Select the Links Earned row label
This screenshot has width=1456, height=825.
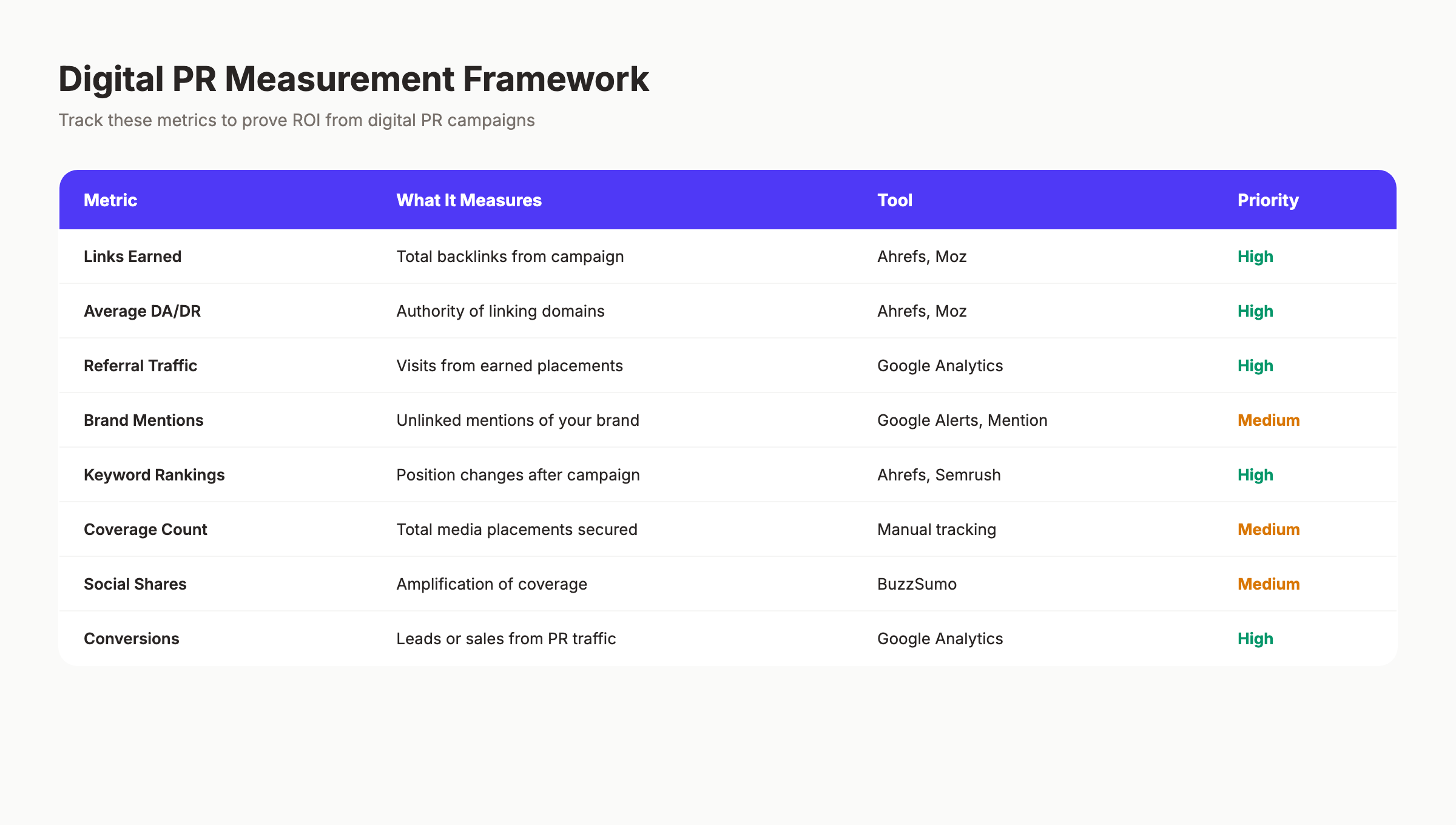pyautogui.click(x=132, y=256)
